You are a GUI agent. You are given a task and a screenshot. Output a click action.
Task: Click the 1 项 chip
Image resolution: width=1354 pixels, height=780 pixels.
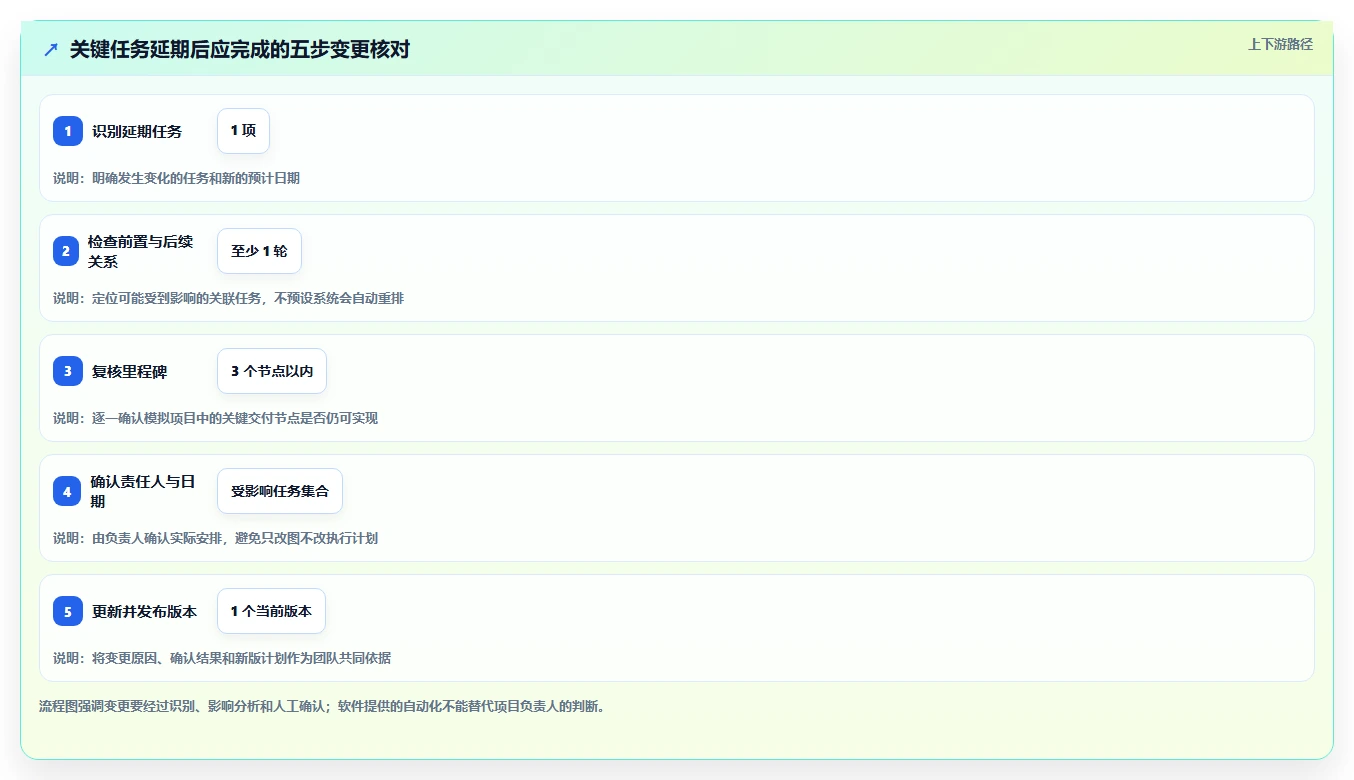pyautogui.click(x=243, y=131)
